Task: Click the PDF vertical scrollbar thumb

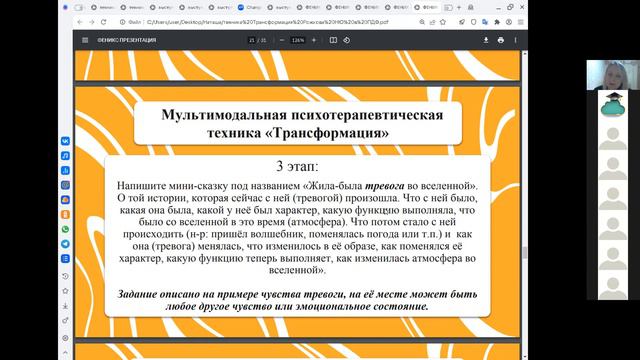Action: [x=524, y=253]
